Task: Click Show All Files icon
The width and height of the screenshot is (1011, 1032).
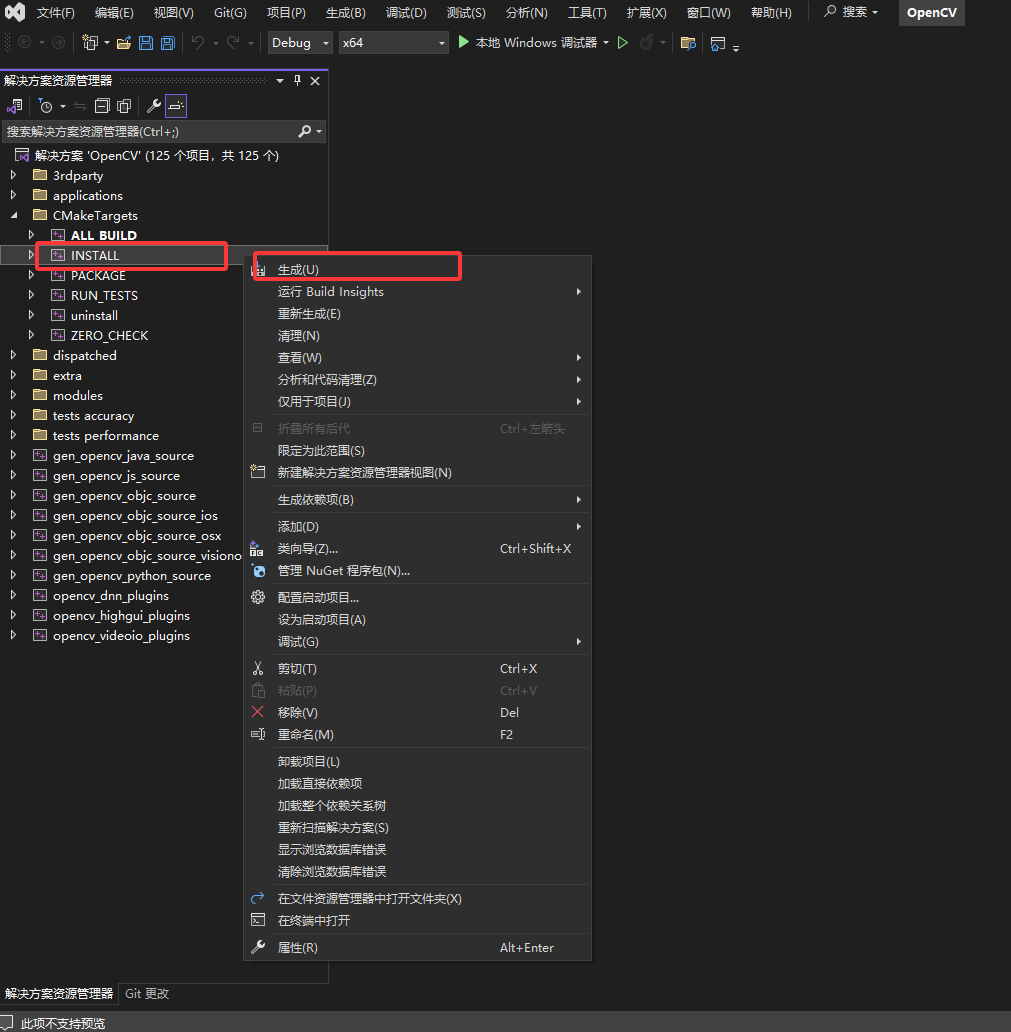Action: point(124,106)
